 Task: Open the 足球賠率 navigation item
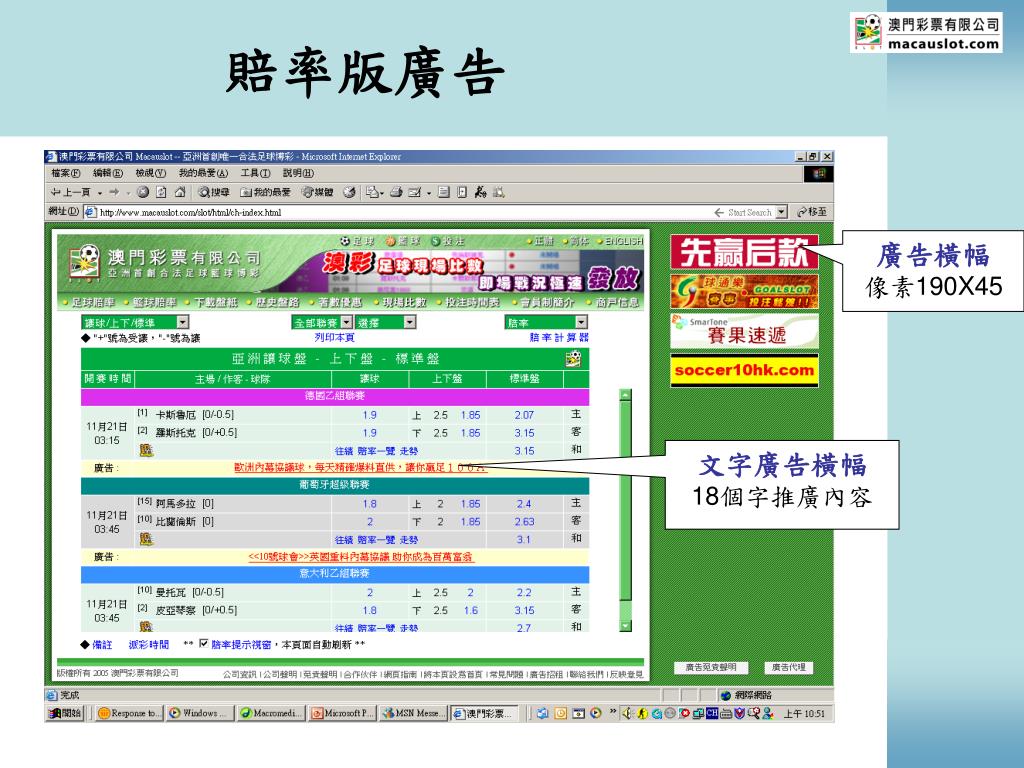click(93, 302)
